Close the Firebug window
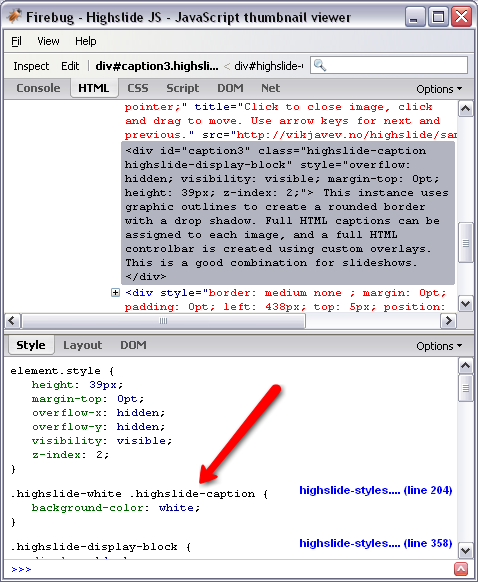 click(x=461, y=17)
